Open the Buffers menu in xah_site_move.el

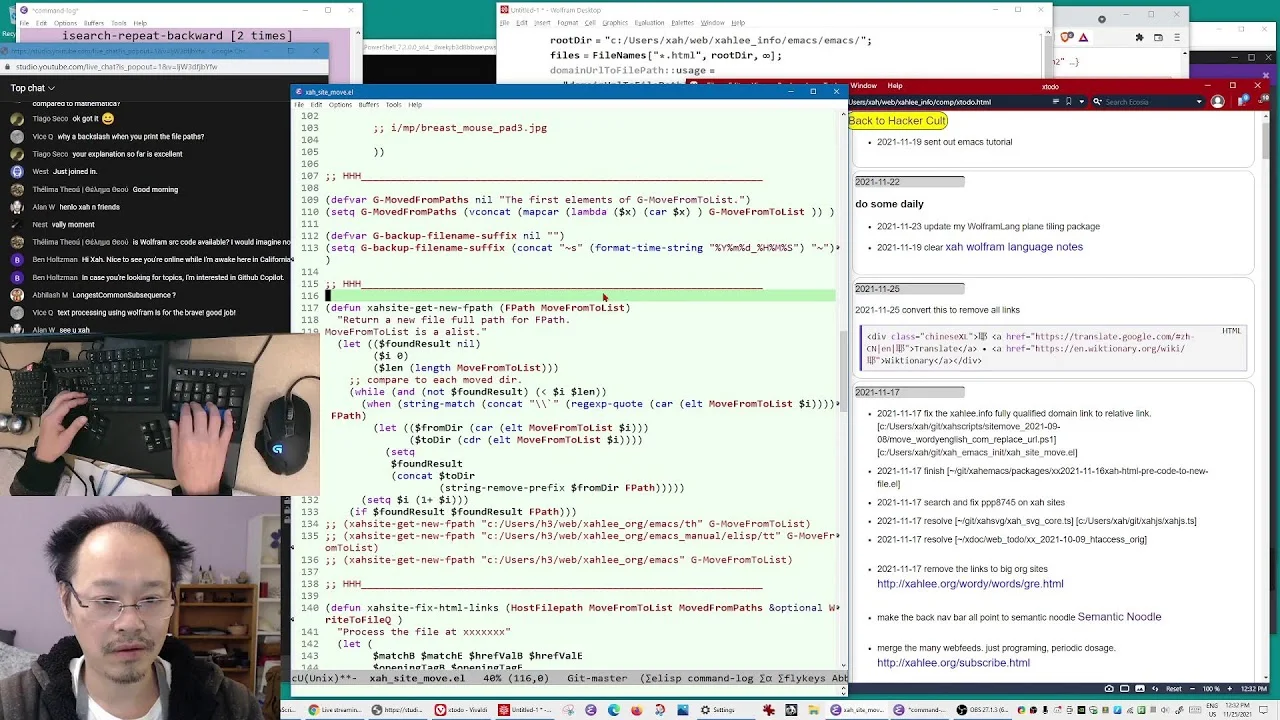pos(368,105)
